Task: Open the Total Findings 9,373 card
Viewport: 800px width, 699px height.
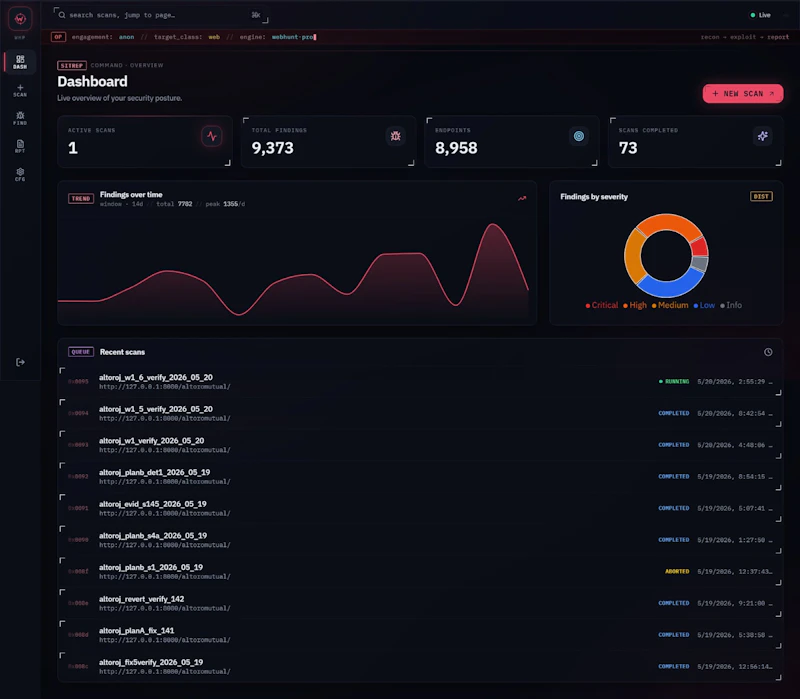Action: click(x=328, y=142)
